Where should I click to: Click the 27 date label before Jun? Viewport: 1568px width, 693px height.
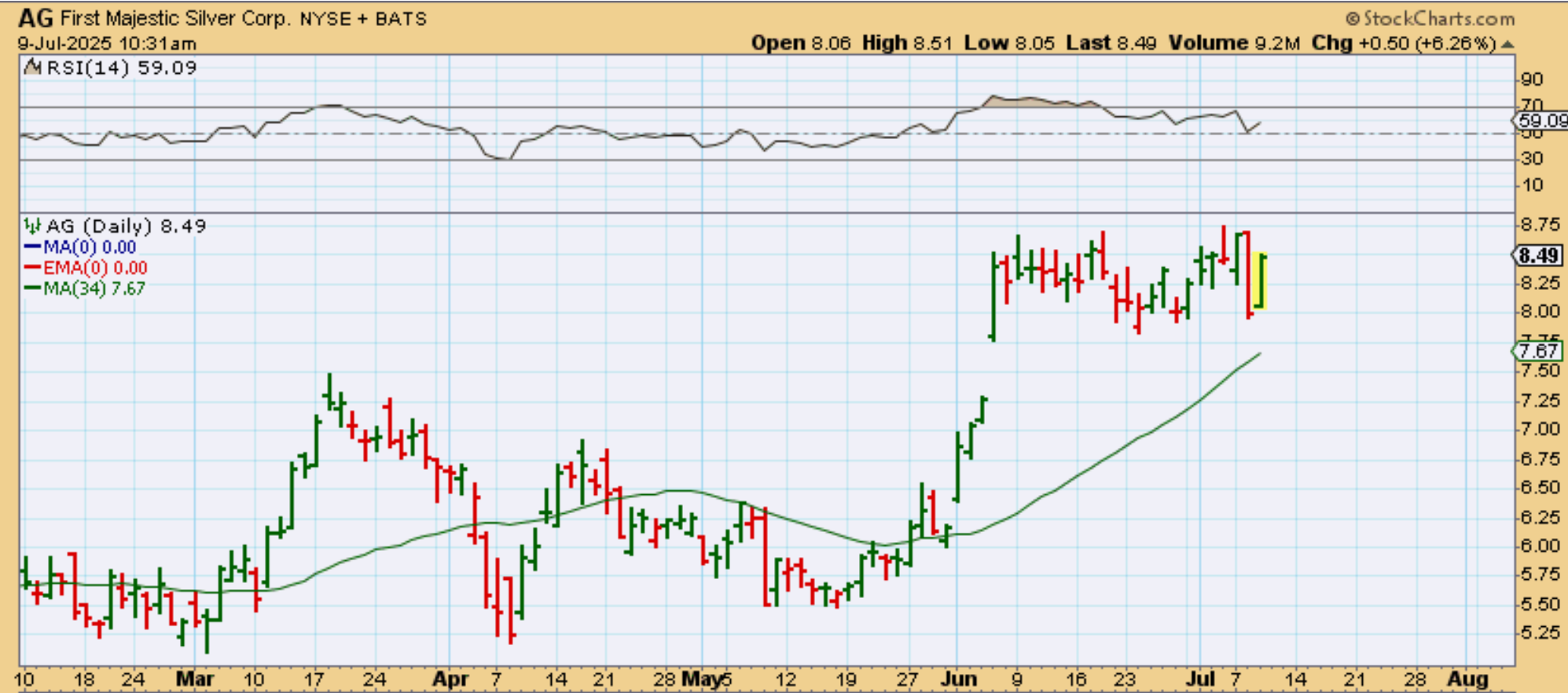click(x=907, y=679)
